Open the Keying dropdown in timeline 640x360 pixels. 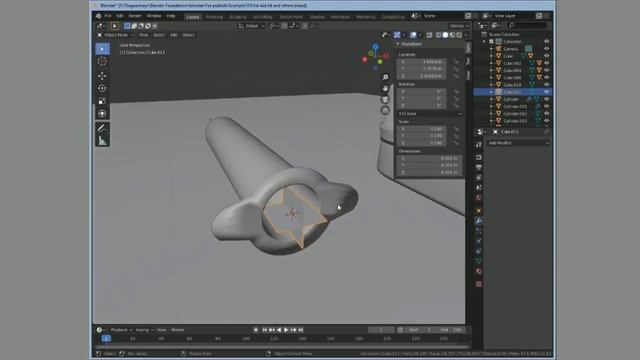tap(144, 330)
